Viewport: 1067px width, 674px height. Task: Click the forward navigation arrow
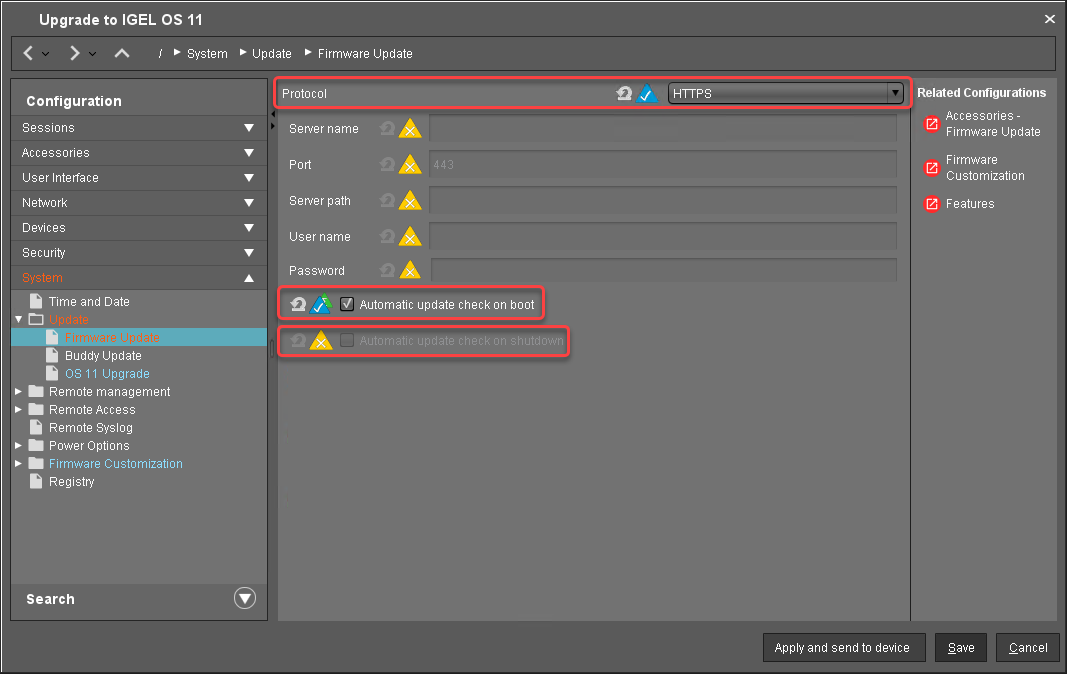75,53
